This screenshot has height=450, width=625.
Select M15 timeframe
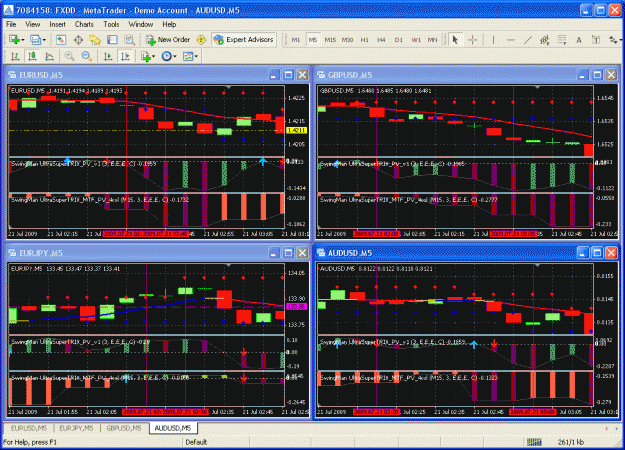pyautogui.click(x=330, y=40)
